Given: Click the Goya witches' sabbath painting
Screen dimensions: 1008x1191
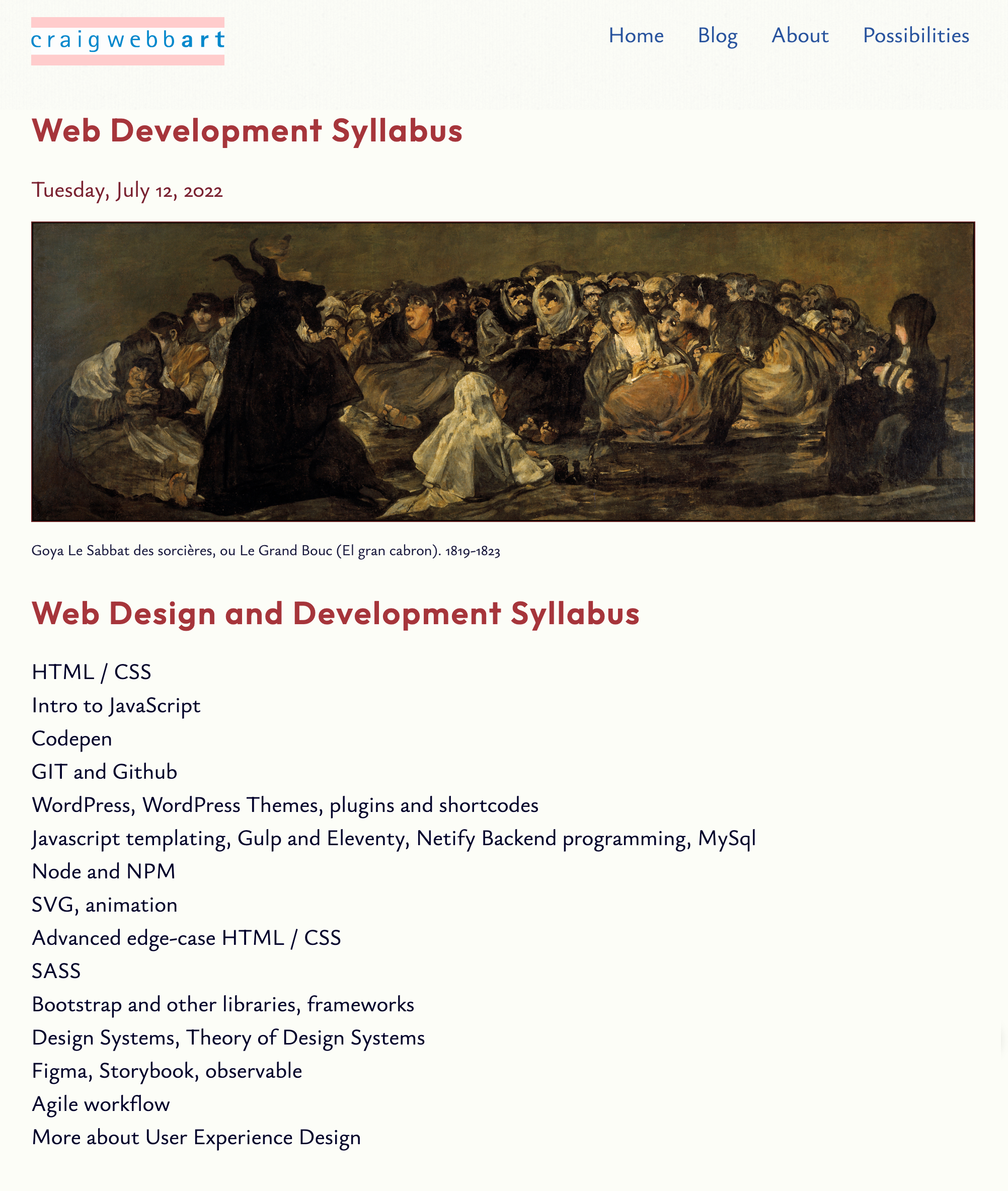Looking at the screenshot, I should coord(503,371).
